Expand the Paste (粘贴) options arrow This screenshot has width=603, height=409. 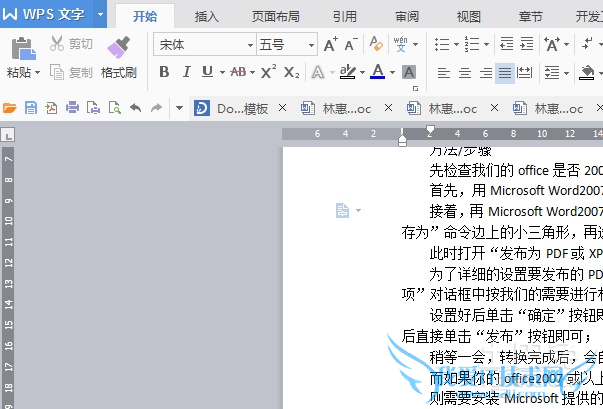(x=37, y=72)
